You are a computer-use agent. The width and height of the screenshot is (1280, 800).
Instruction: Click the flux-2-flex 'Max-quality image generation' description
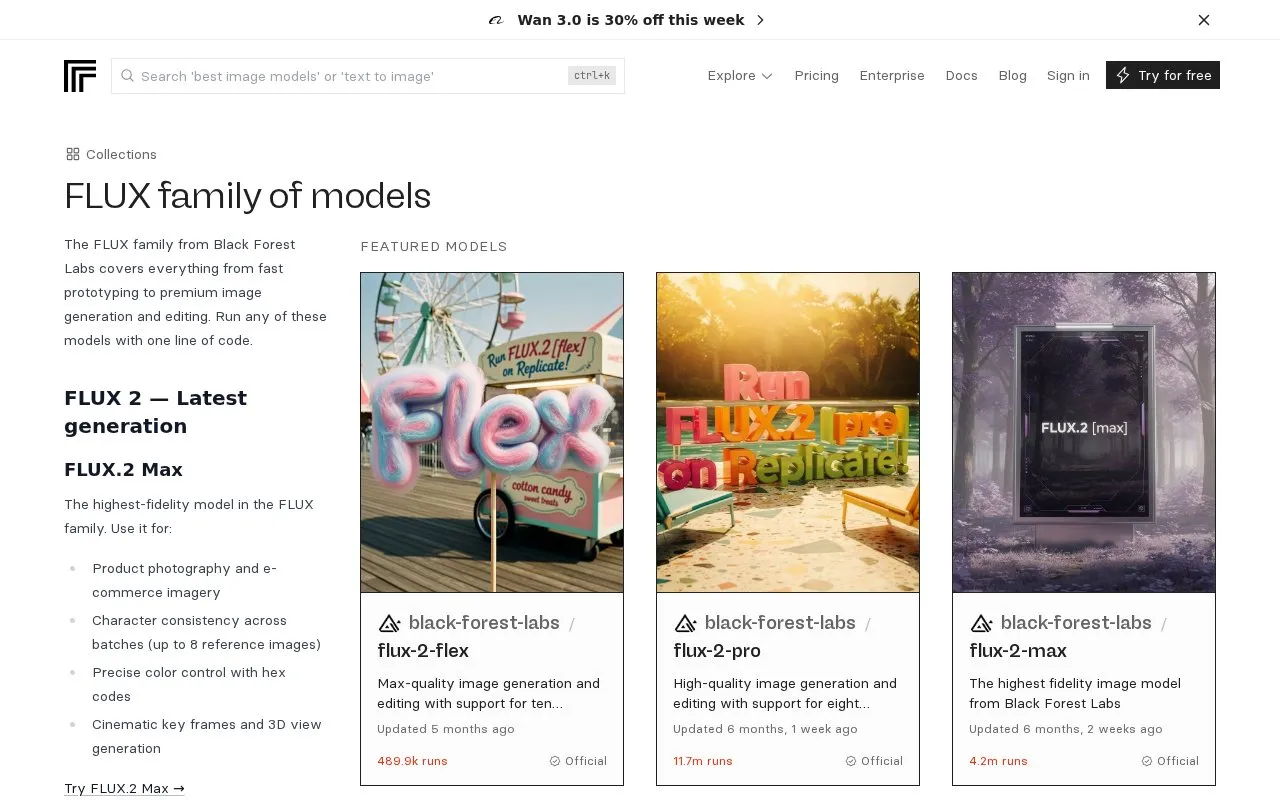point(488,693)
